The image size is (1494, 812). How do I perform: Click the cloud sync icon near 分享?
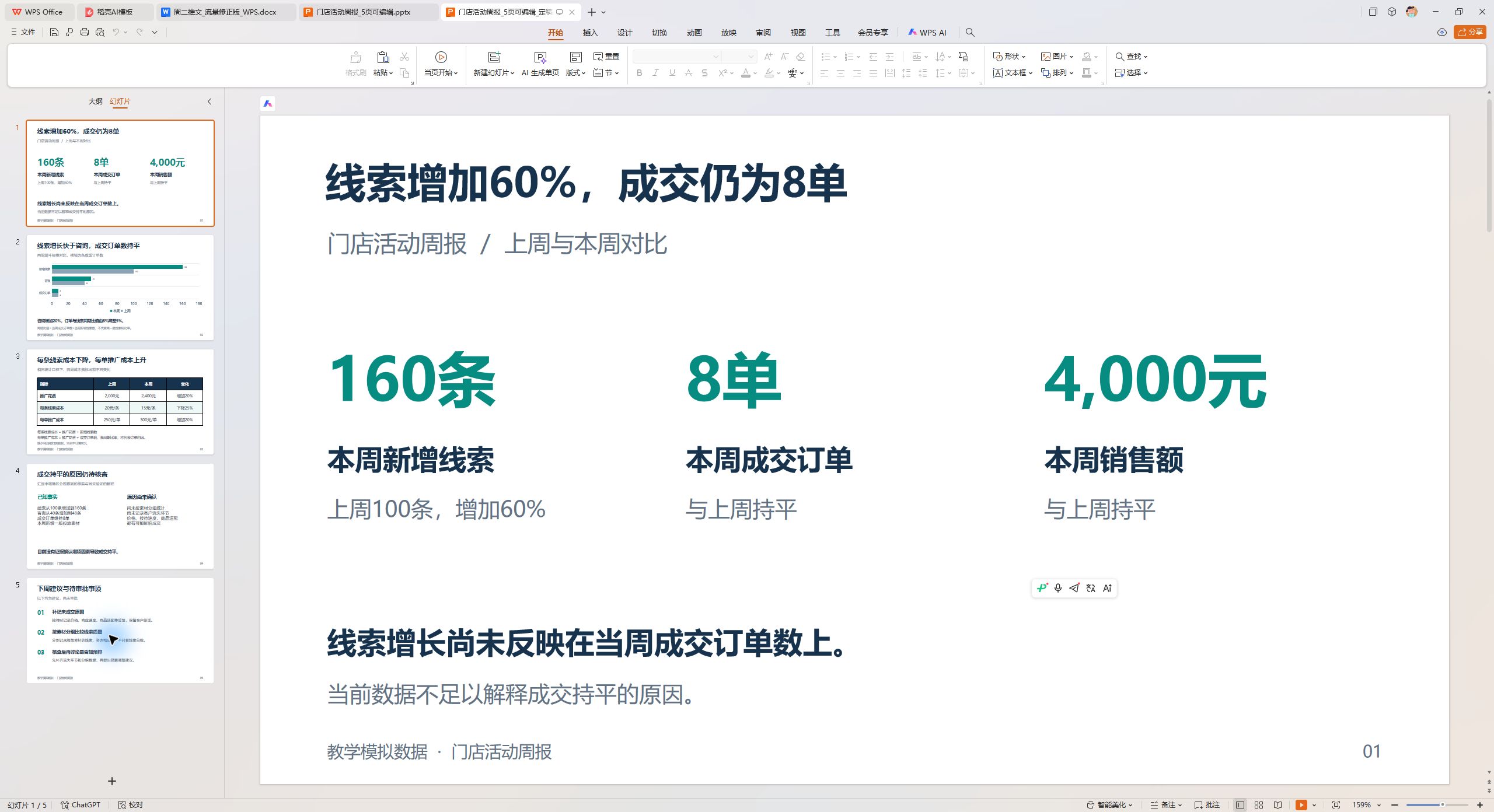pyautogui.click(x=1442, y=32)
